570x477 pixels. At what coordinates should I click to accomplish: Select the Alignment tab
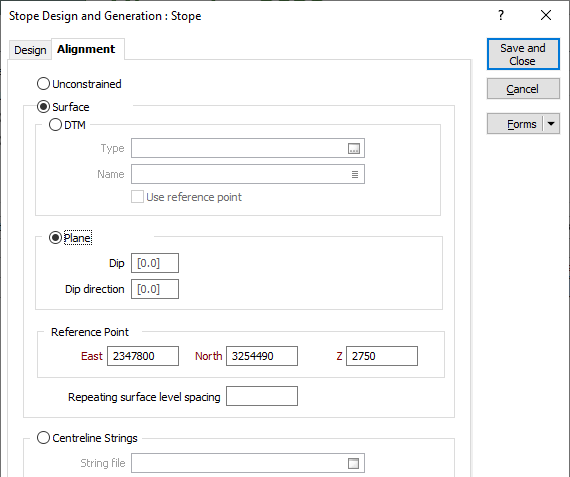pos(86,49)
